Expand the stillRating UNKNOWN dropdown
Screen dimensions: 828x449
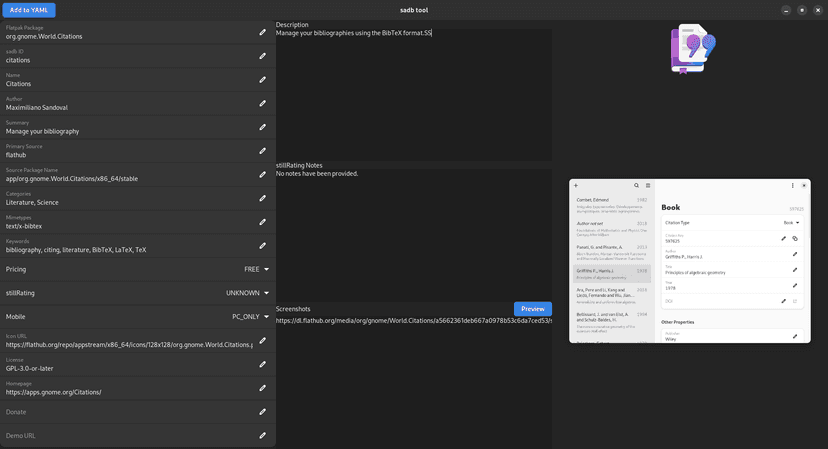pyautogui.click(x=248, y=293)
